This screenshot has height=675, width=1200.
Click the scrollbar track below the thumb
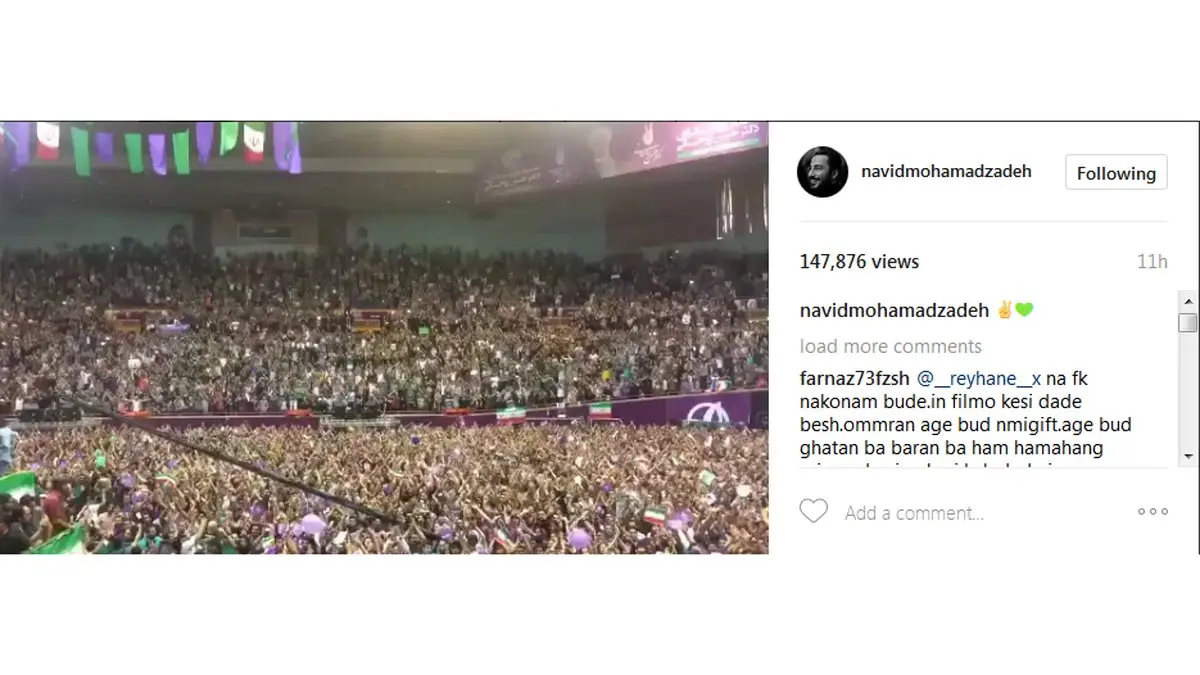[x=1187, y=390]
